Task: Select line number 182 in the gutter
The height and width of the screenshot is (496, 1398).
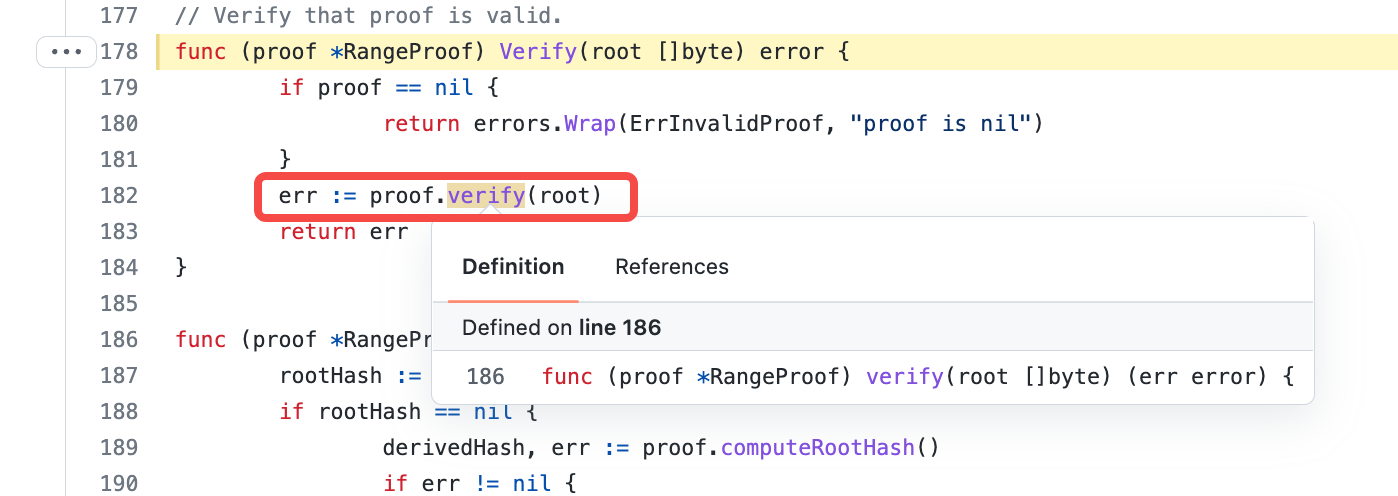Action: [119, 196]
